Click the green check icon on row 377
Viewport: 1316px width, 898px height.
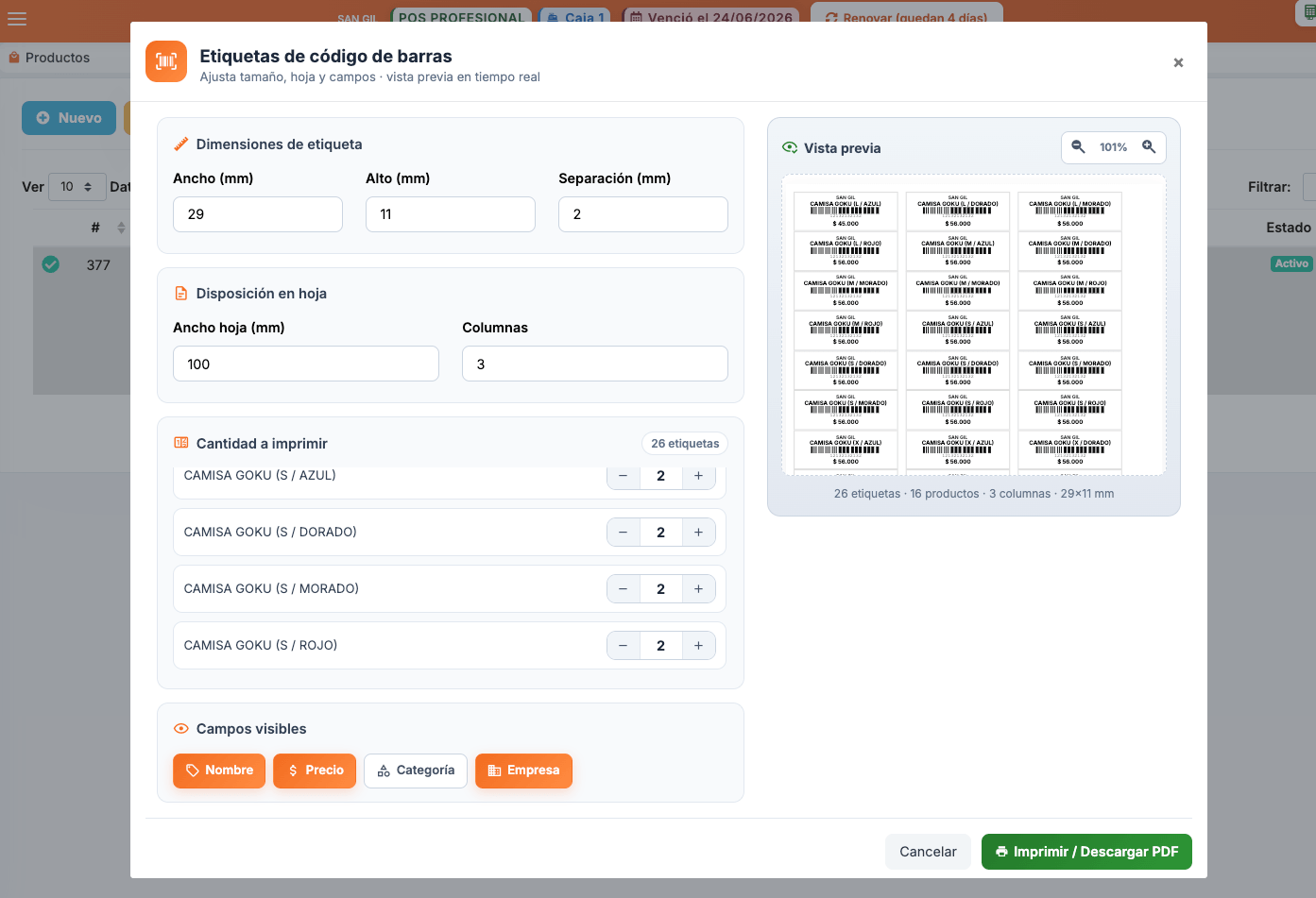coord(51,264)
